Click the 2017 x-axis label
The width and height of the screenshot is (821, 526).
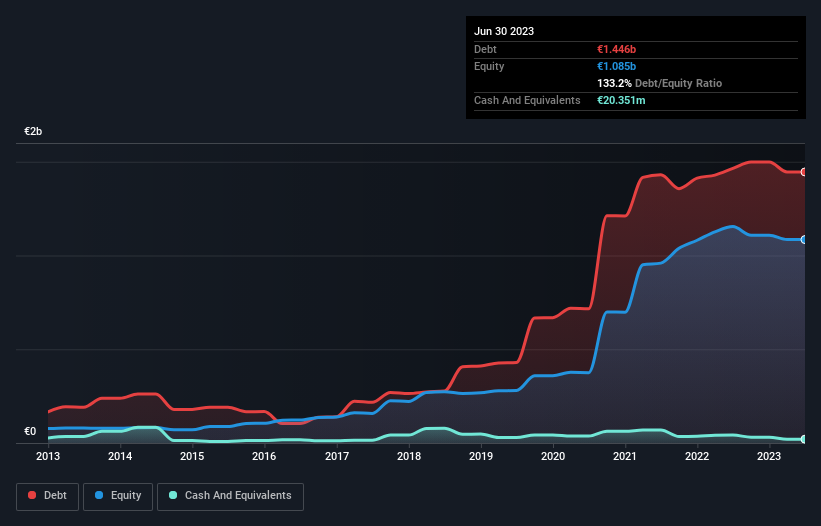click(337, 456)
